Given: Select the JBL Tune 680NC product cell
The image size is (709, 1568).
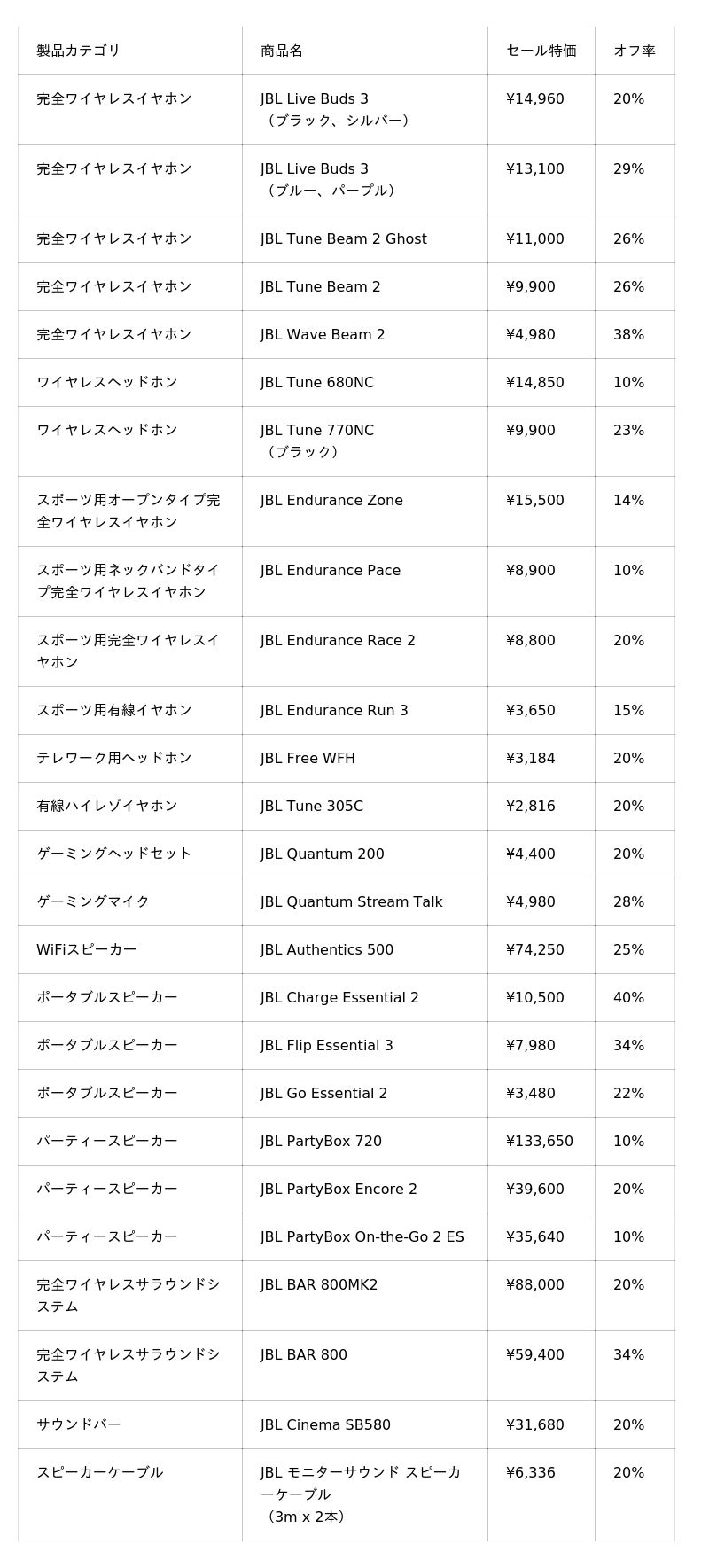Looking at the screenshot, I should (x=316, y=383).
